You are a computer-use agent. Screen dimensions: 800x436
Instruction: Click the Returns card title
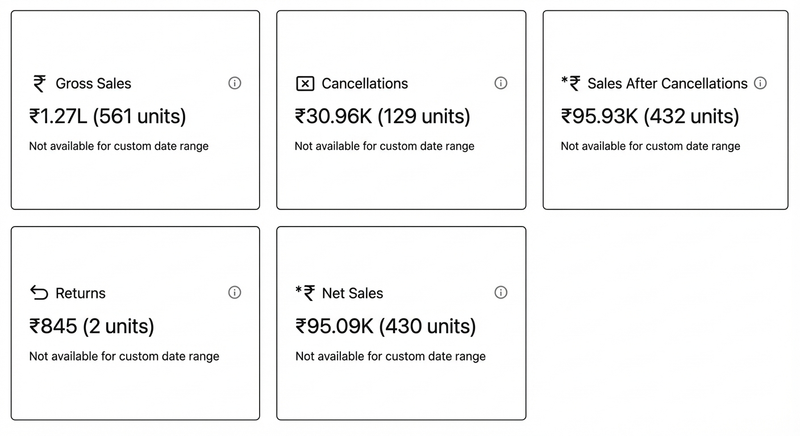point(80,294)
